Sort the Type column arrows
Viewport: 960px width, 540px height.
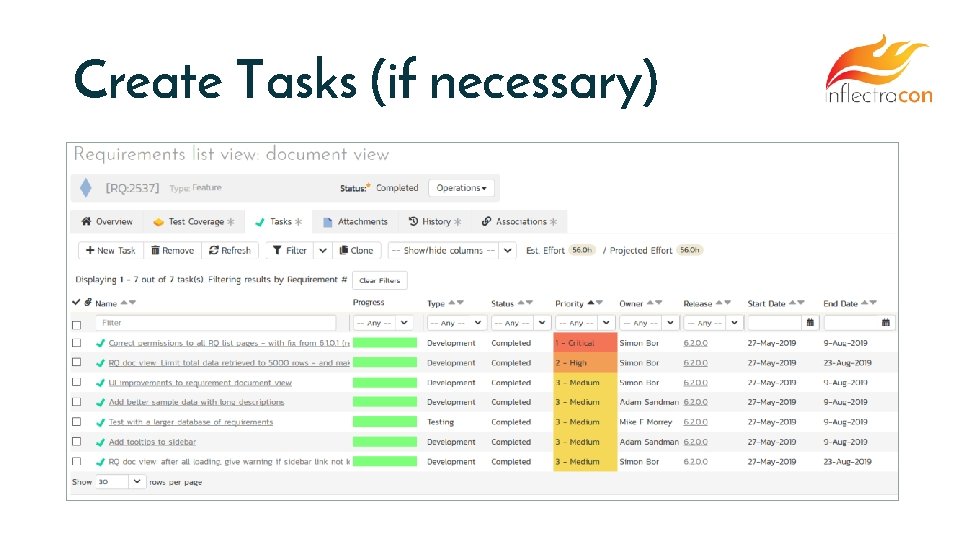[x=456, y=302]
